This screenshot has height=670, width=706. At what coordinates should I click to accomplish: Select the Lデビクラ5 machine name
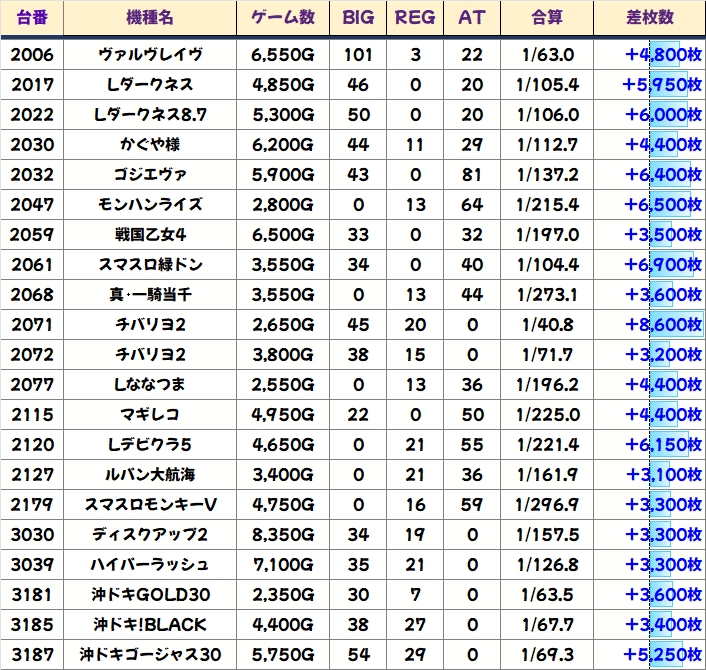[x=150, y=445]
